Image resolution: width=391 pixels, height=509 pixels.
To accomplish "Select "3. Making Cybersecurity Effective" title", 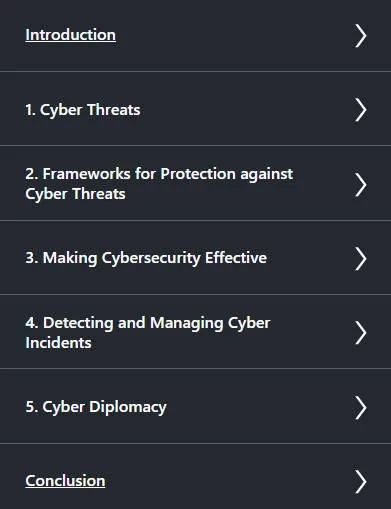I will [x=146, y=258].
